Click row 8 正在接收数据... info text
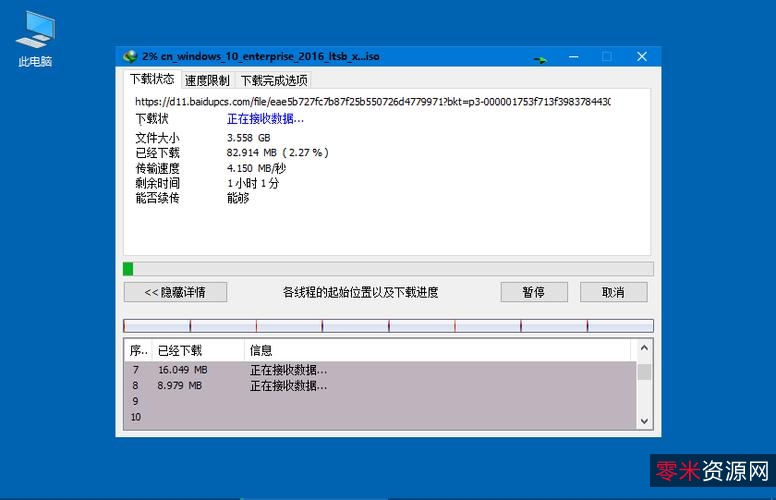 coord(288,386)
